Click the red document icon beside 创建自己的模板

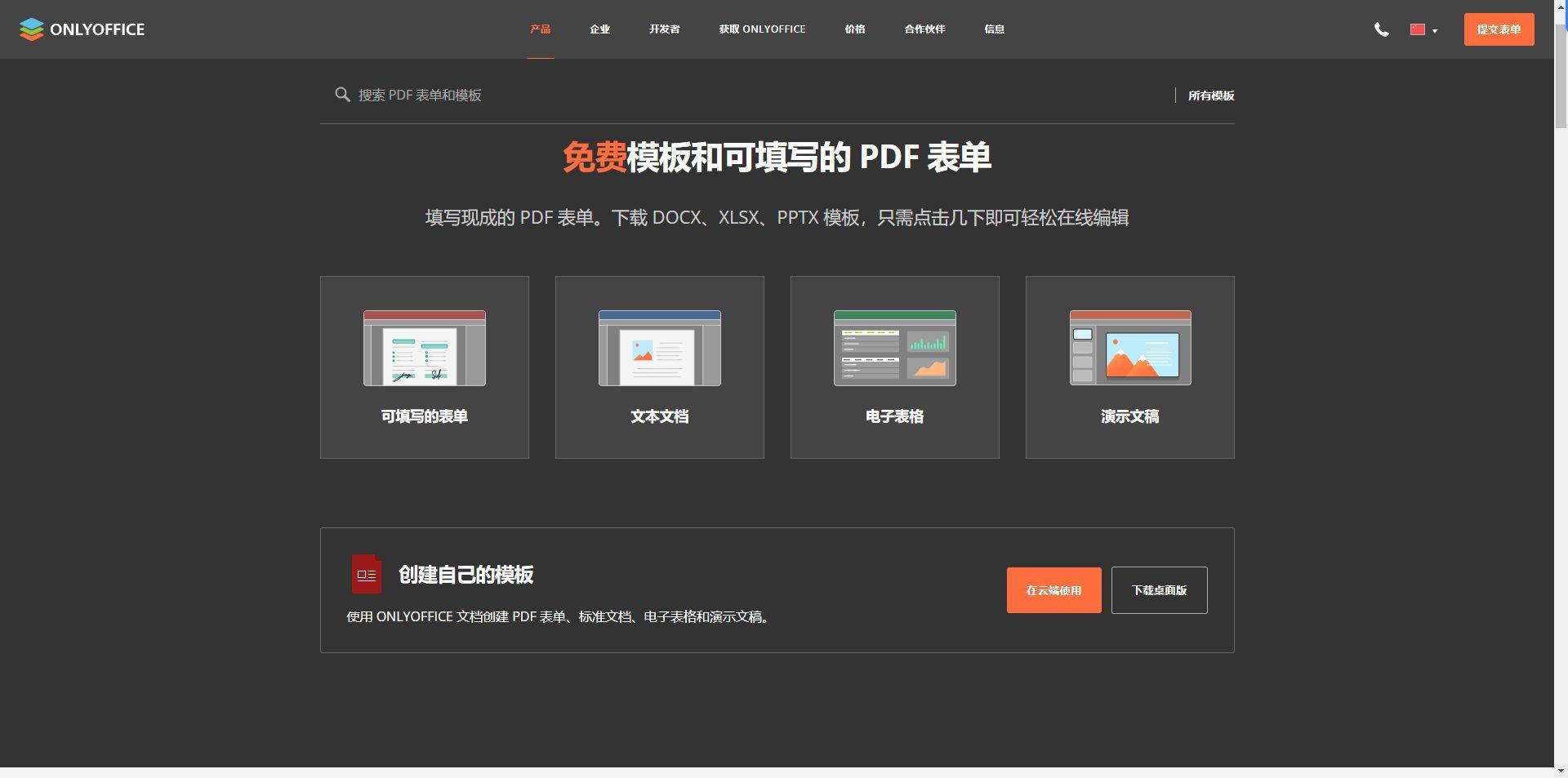click(366, 574)
